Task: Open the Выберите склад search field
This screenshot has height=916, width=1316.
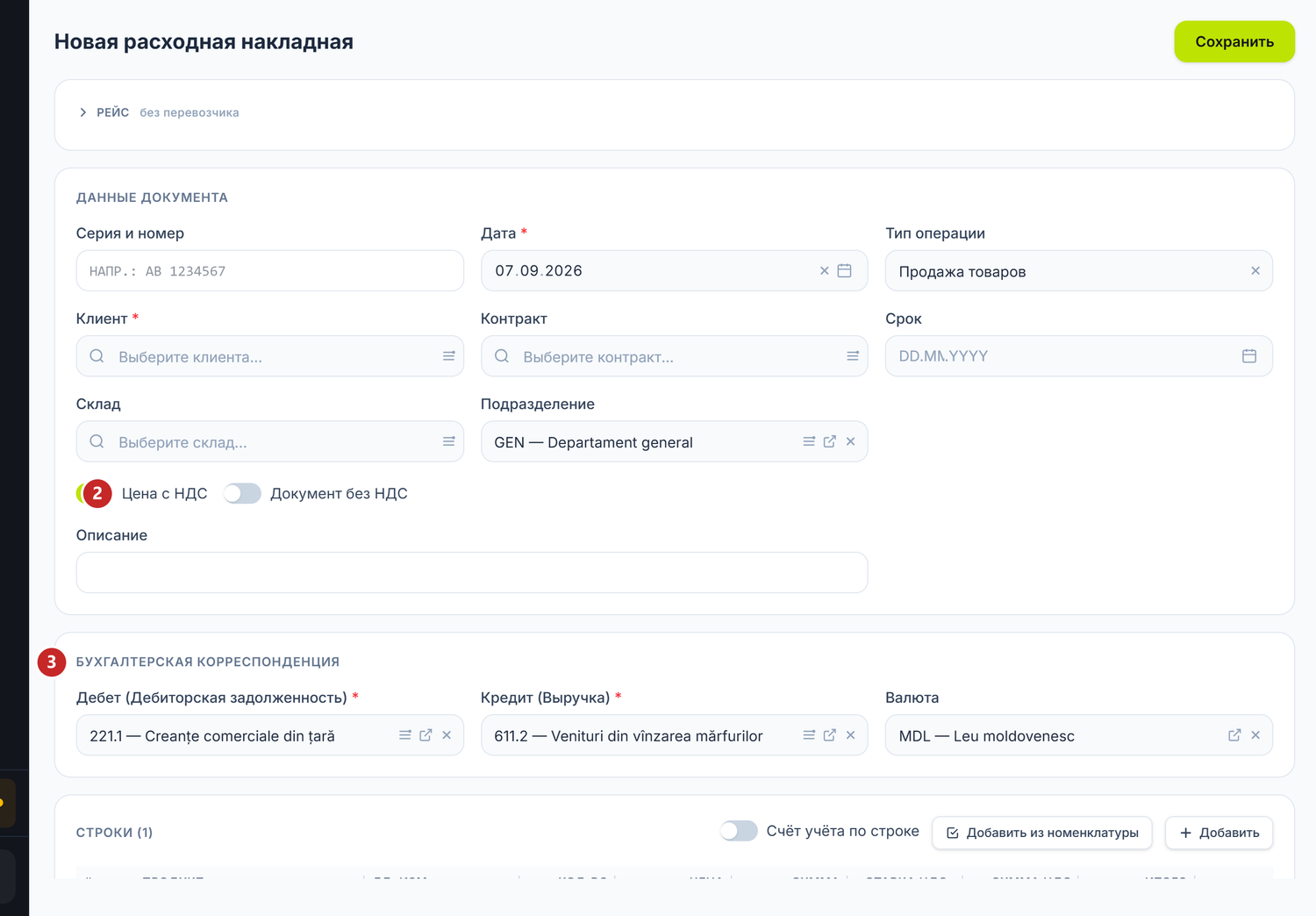Action: pyautogui.click(x=270, y=441)
